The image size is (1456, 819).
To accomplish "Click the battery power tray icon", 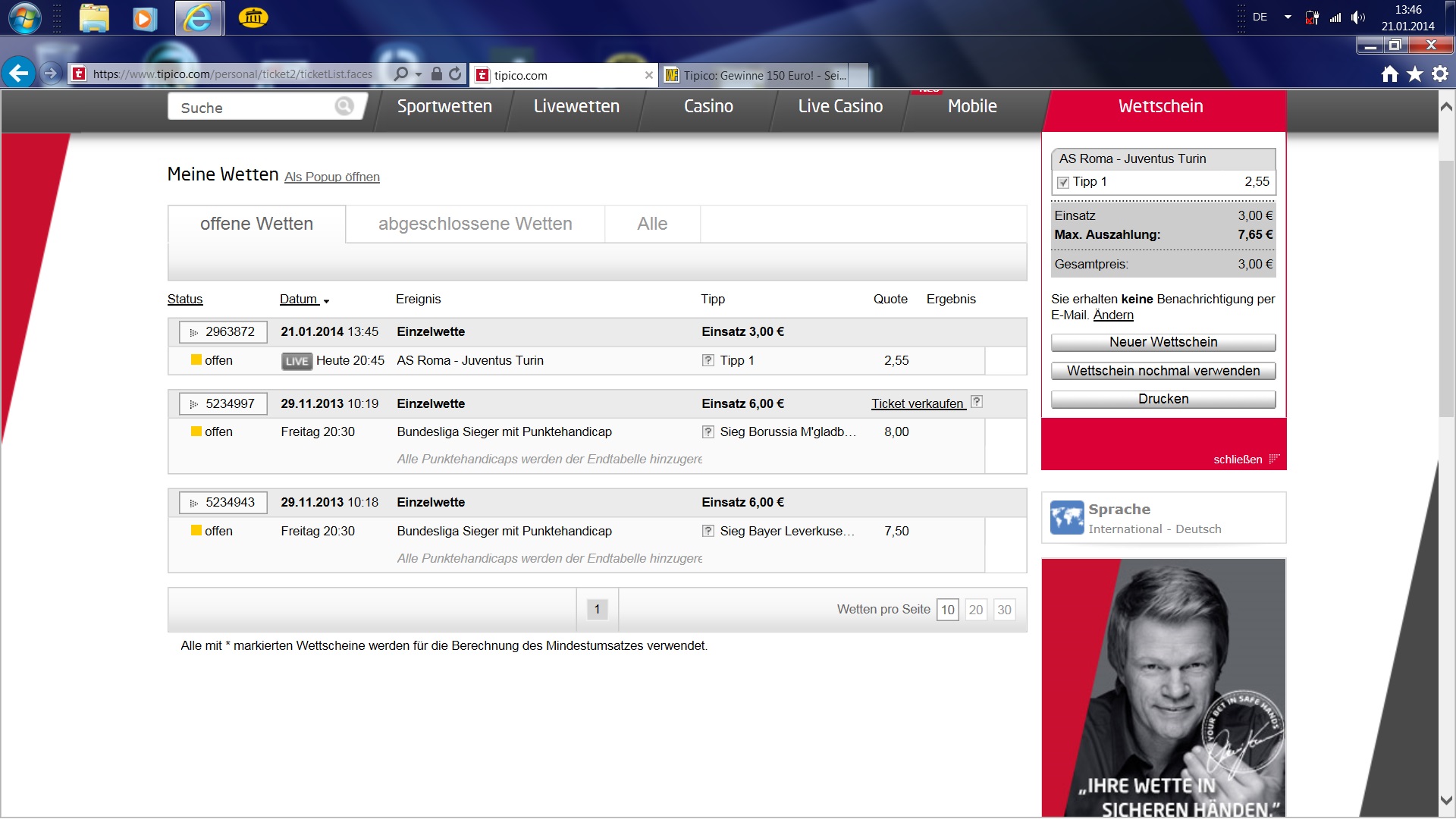I will 1312,17.
